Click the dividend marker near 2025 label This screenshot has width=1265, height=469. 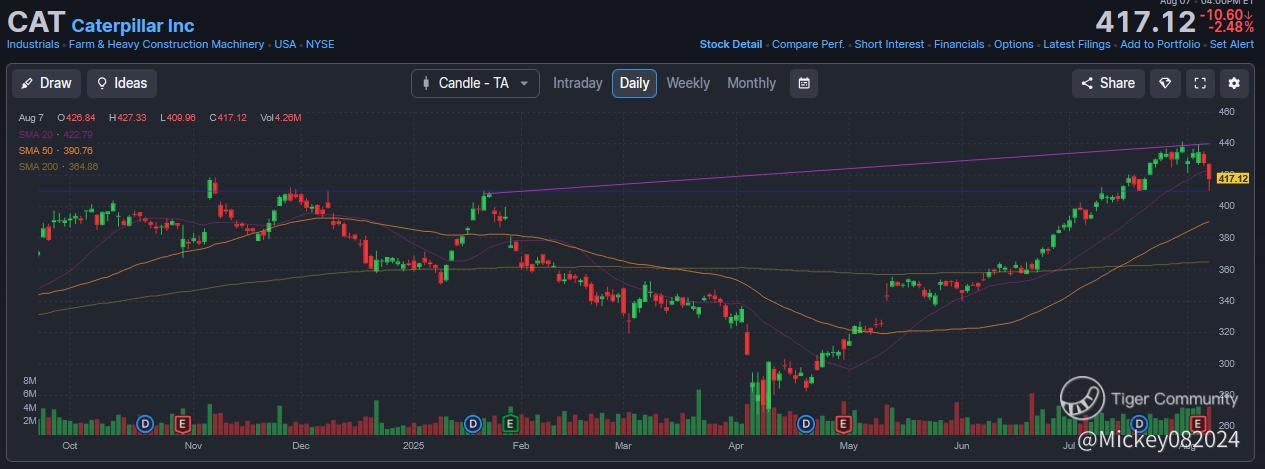(473, 424)
